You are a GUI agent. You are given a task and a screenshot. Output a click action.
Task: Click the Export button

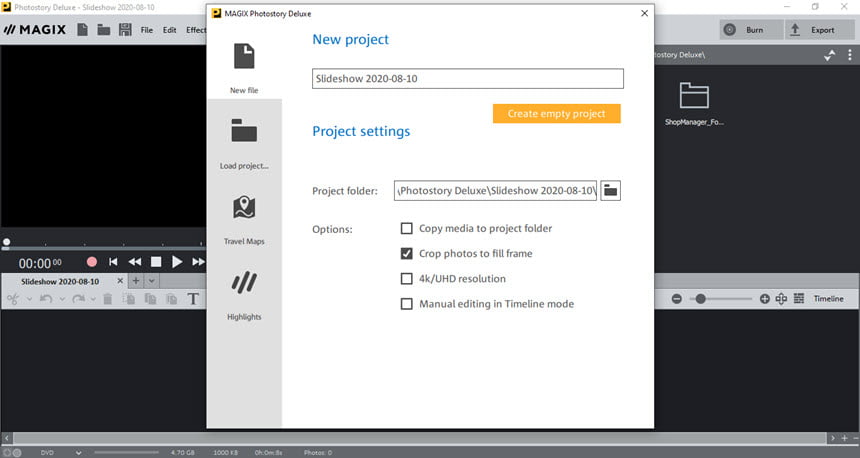pyautogui.click(x=818, y=30)
